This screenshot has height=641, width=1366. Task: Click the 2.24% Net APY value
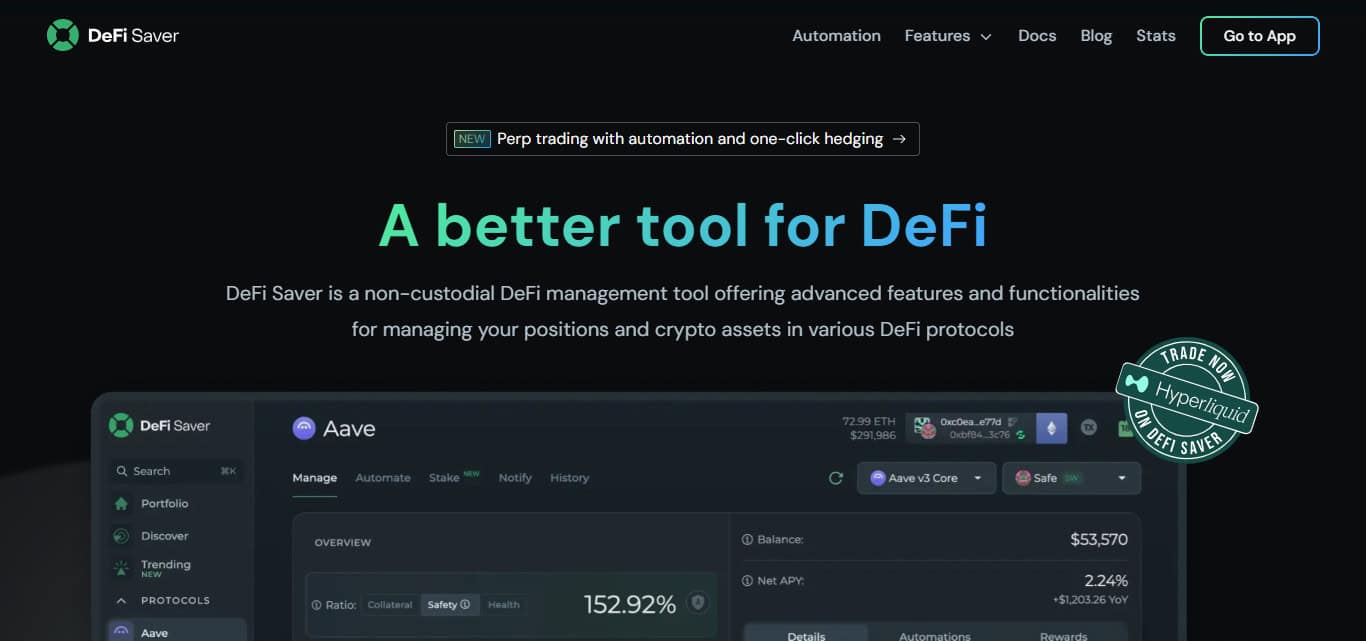click(1106, 581)
